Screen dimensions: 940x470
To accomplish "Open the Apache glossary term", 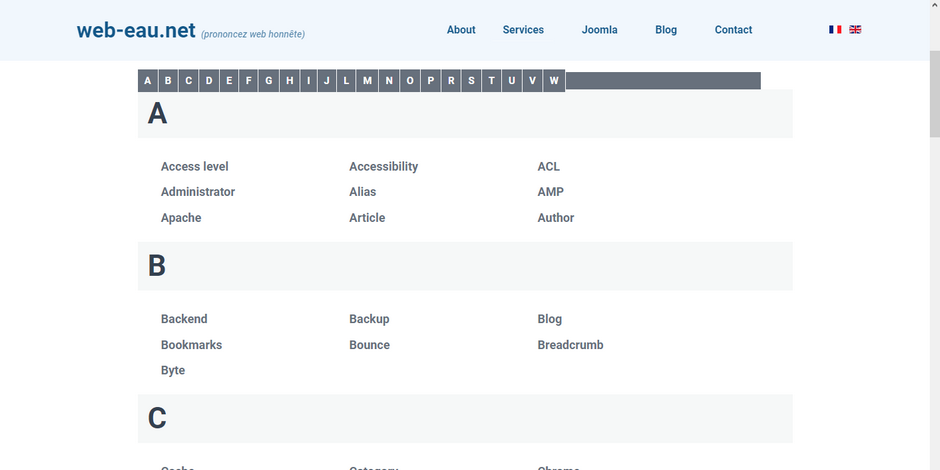I will click(181, 218).
